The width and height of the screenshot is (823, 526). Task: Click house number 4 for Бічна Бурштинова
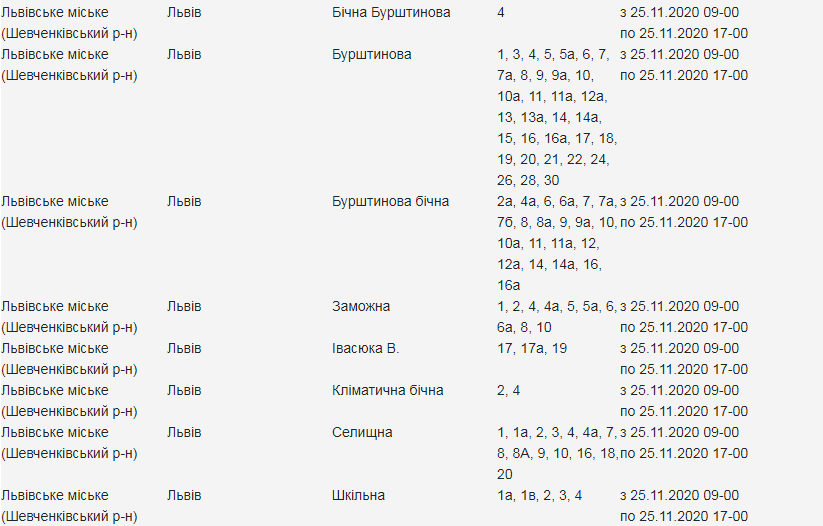[x=501, y=13]
